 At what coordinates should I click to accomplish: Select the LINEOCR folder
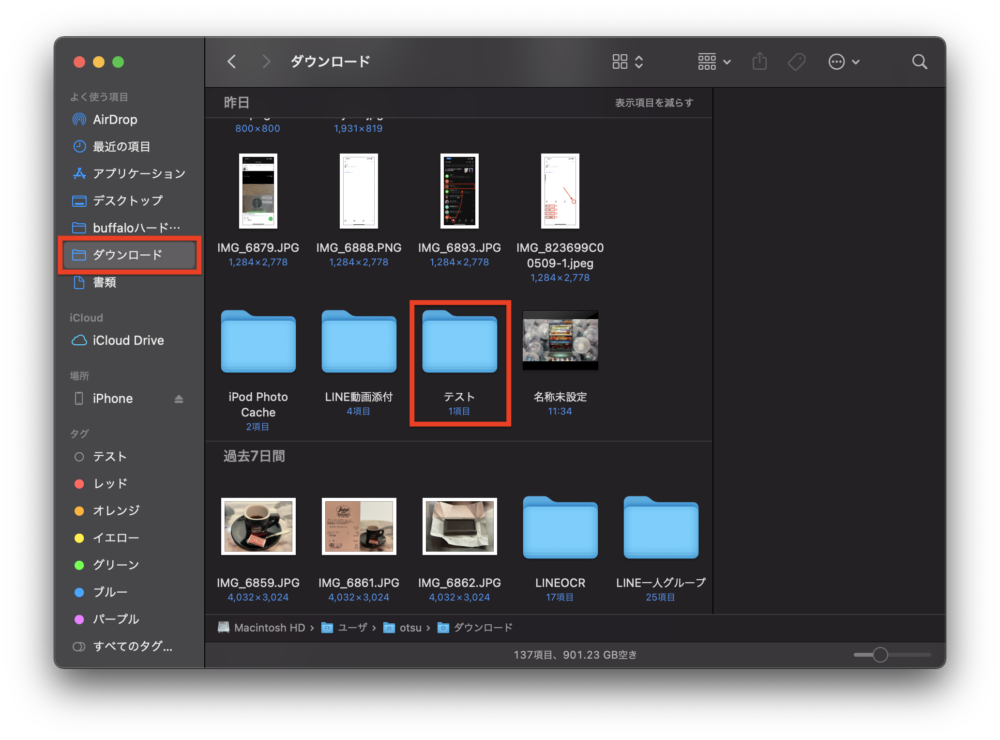click(560, 528)
